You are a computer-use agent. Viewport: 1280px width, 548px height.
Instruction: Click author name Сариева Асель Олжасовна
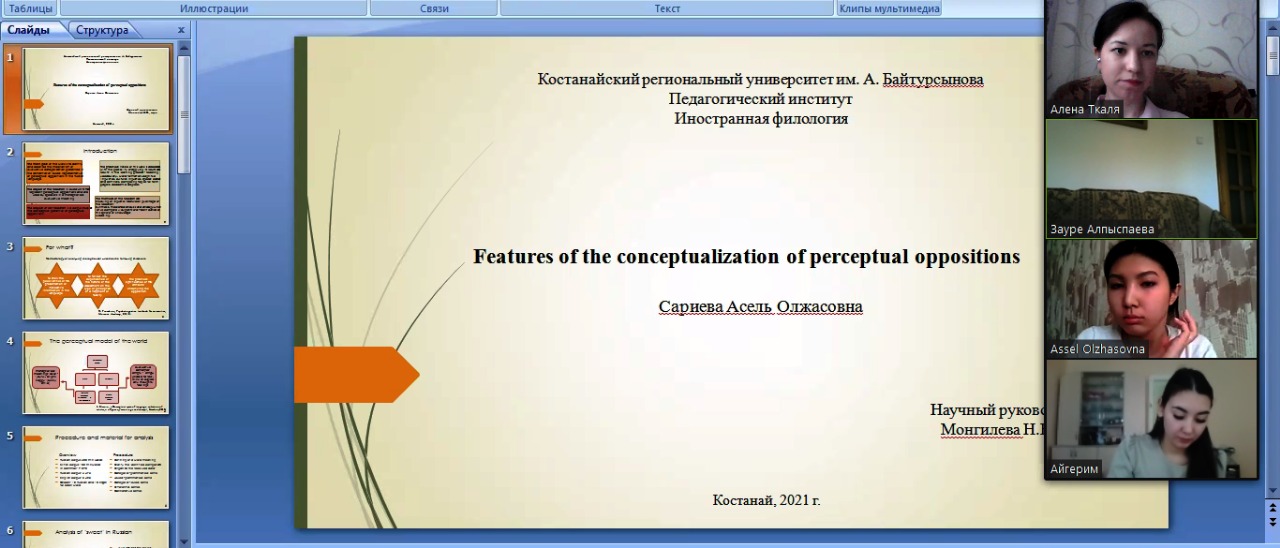tap(760, 307)
